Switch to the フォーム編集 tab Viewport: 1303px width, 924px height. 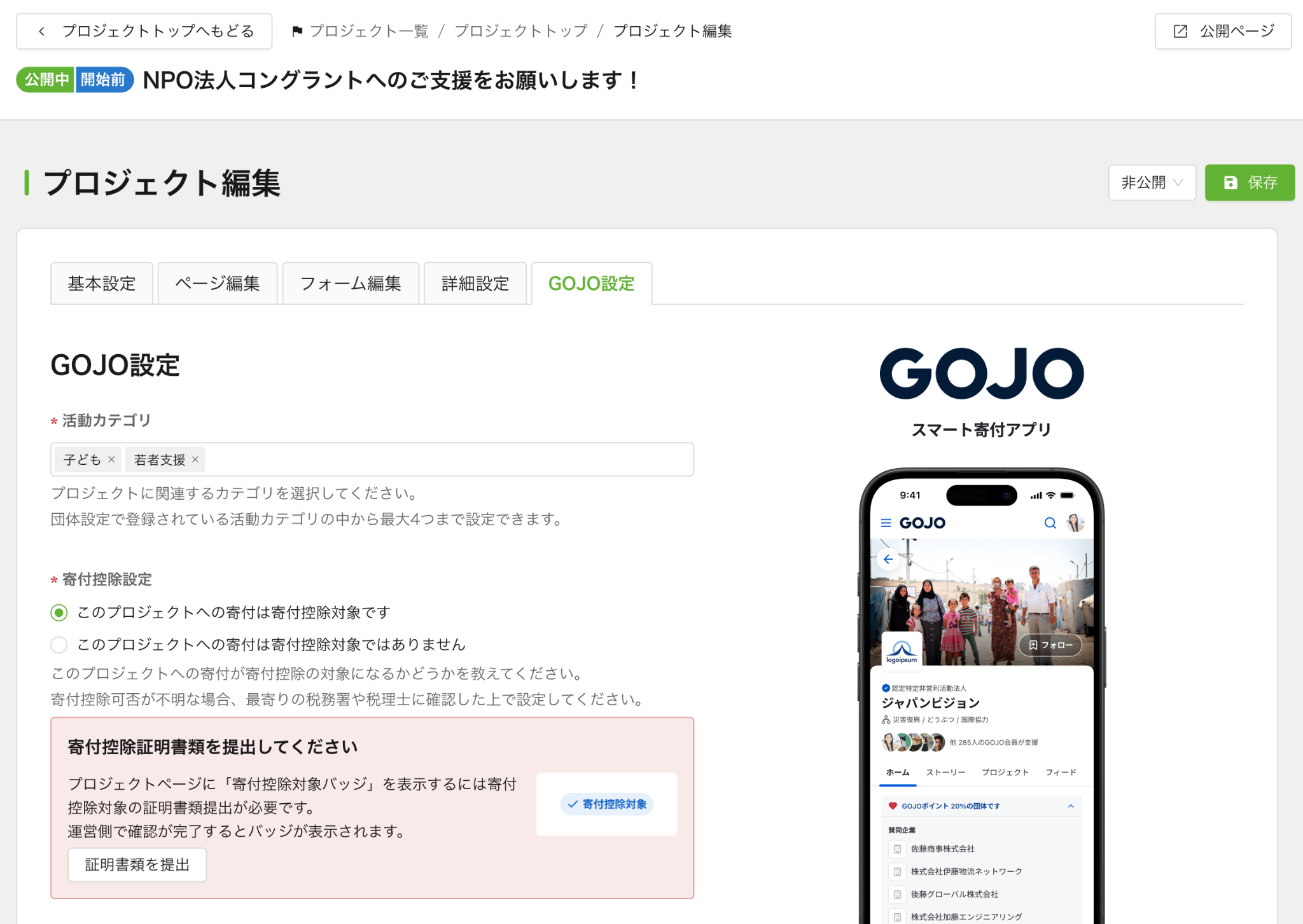(351, 284)
